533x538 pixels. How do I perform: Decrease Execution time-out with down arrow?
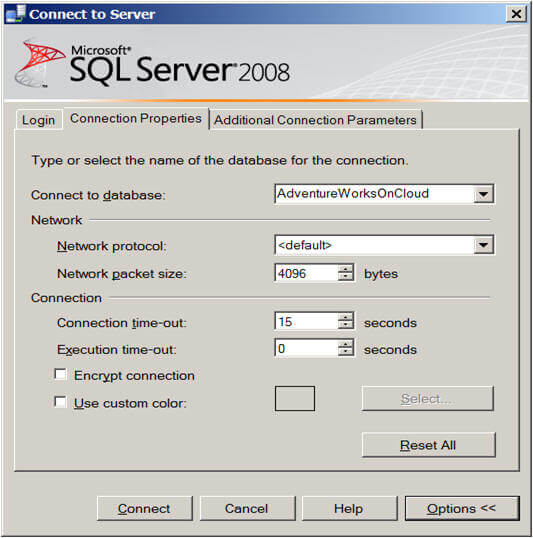pos(345,353)
